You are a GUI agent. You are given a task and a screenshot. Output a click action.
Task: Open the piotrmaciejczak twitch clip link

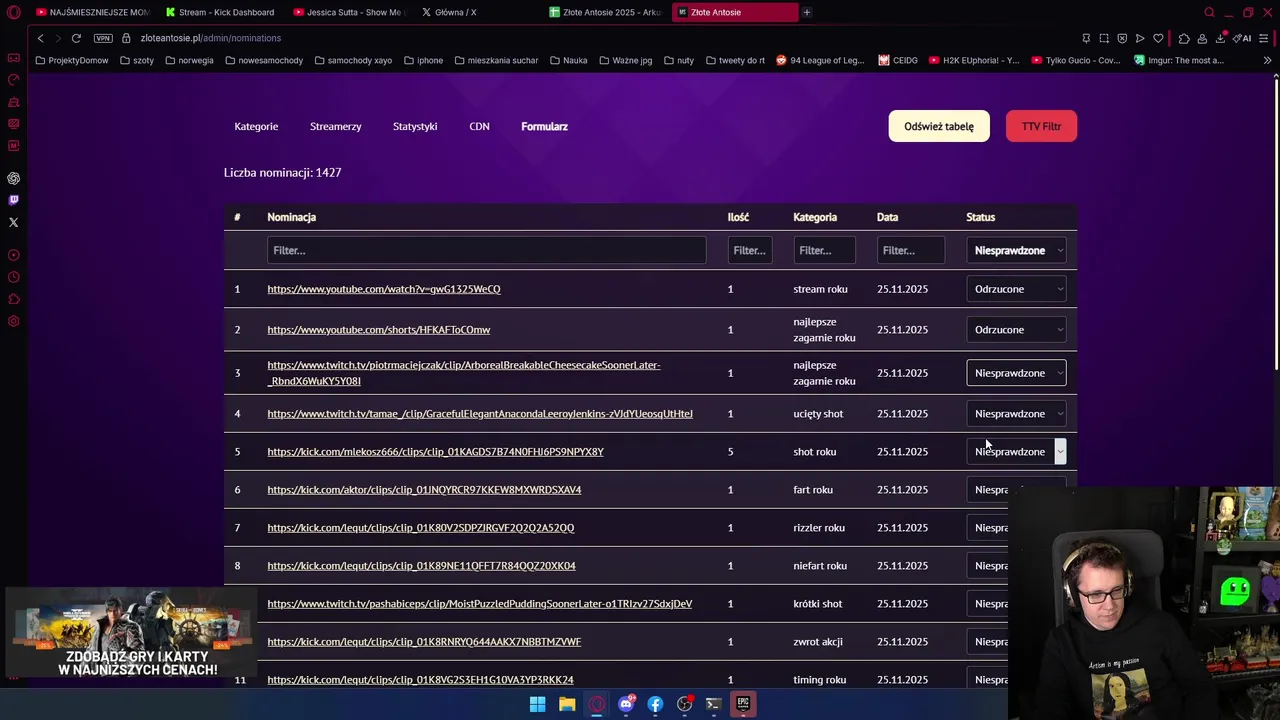464,373
